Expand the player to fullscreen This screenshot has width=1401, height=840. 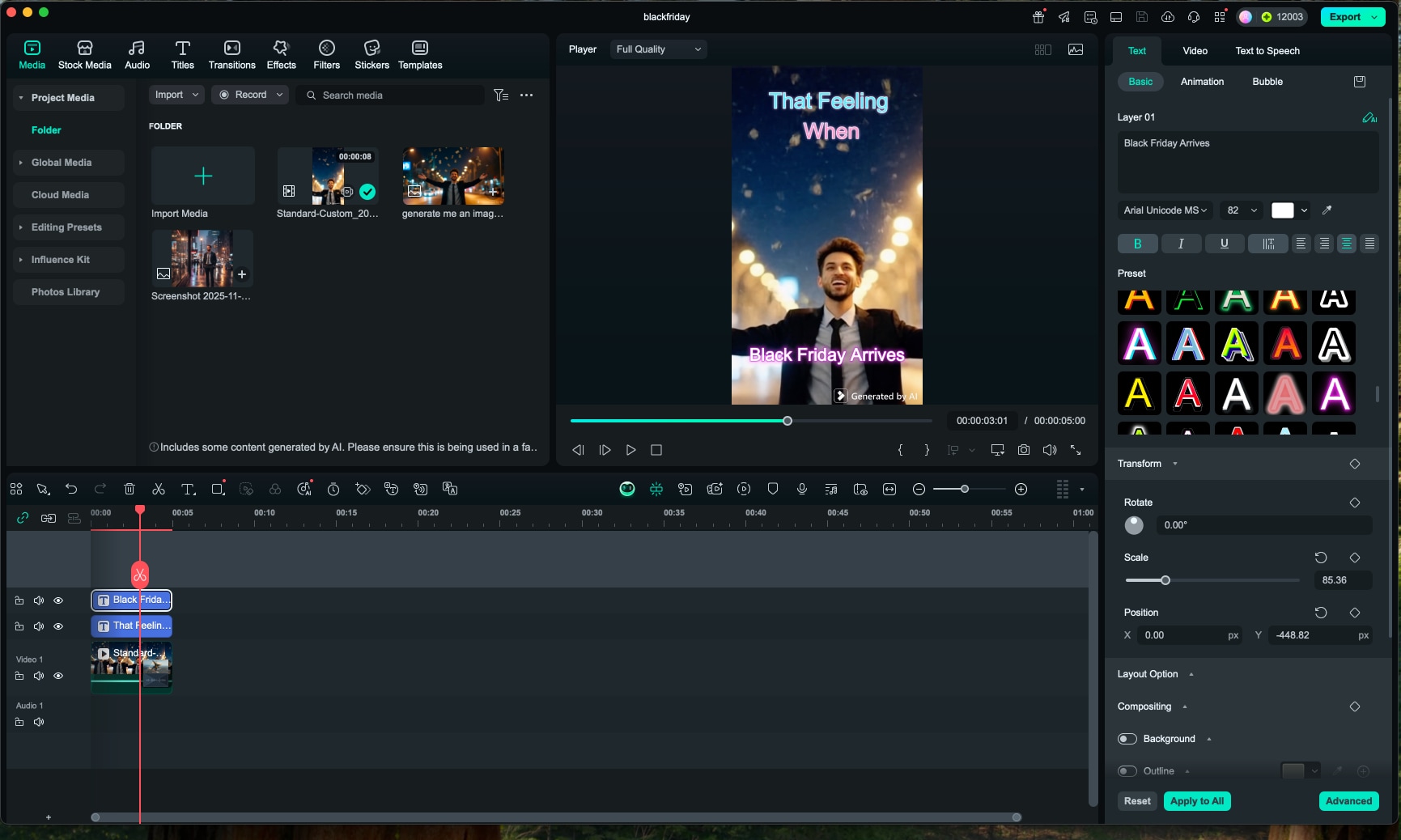tap(1076, 450)
